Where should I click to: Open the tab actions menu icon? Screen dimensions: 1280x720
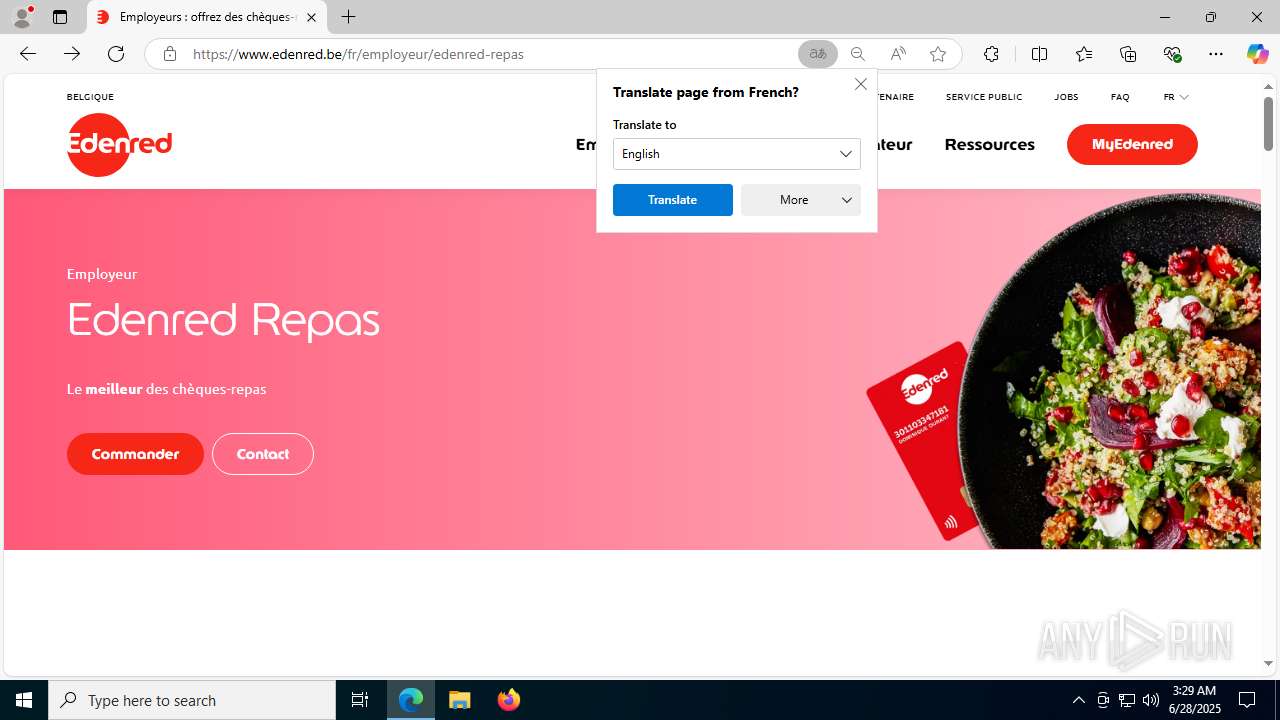point(60,17)
